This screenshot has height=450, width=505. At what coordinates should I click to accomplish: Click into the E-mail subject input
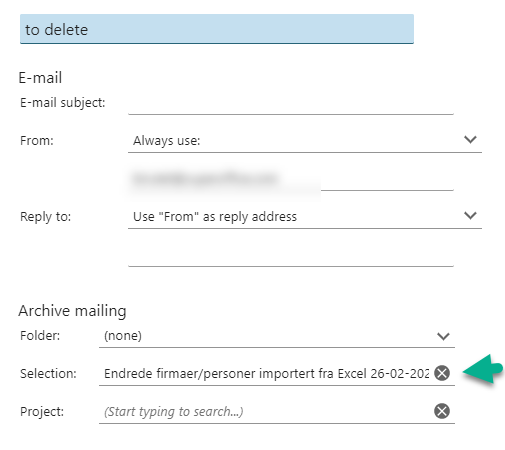click(x=291, y=103)
